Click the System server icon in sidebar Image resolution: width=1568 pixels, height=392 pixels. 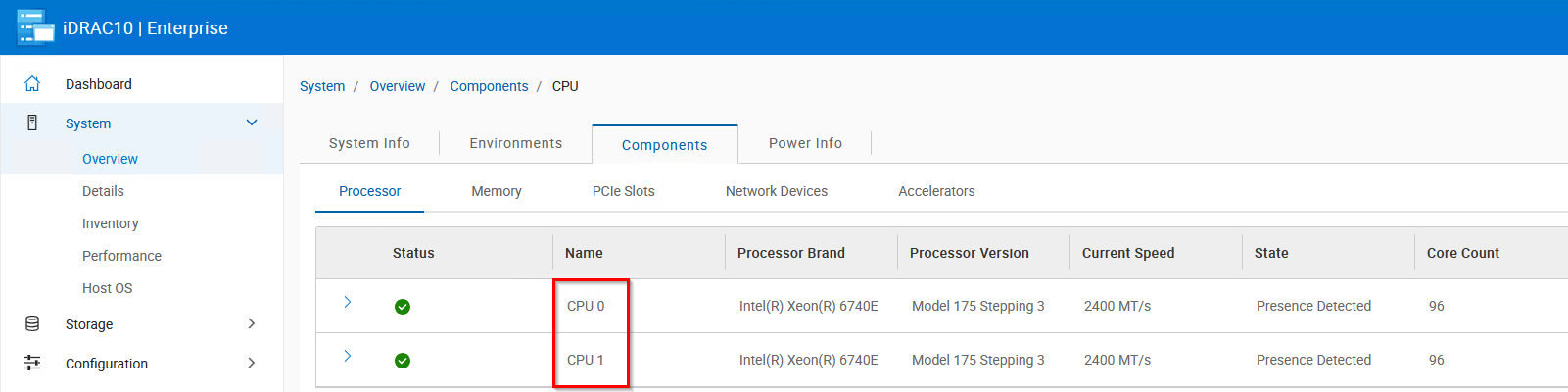pos(32,123)
